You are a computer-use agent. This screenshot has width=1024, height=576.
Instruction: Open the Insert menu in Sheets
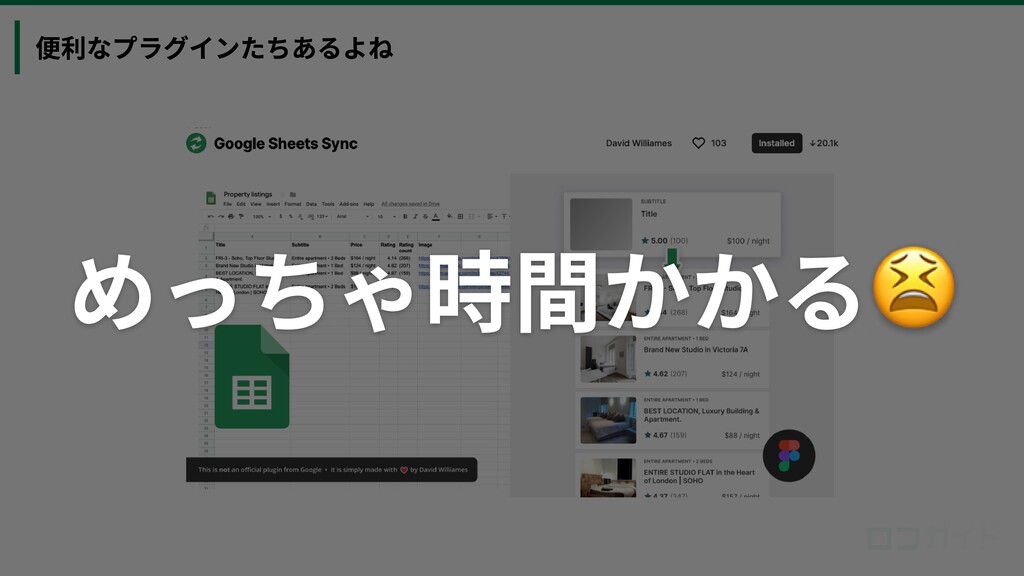click(273, 204)
